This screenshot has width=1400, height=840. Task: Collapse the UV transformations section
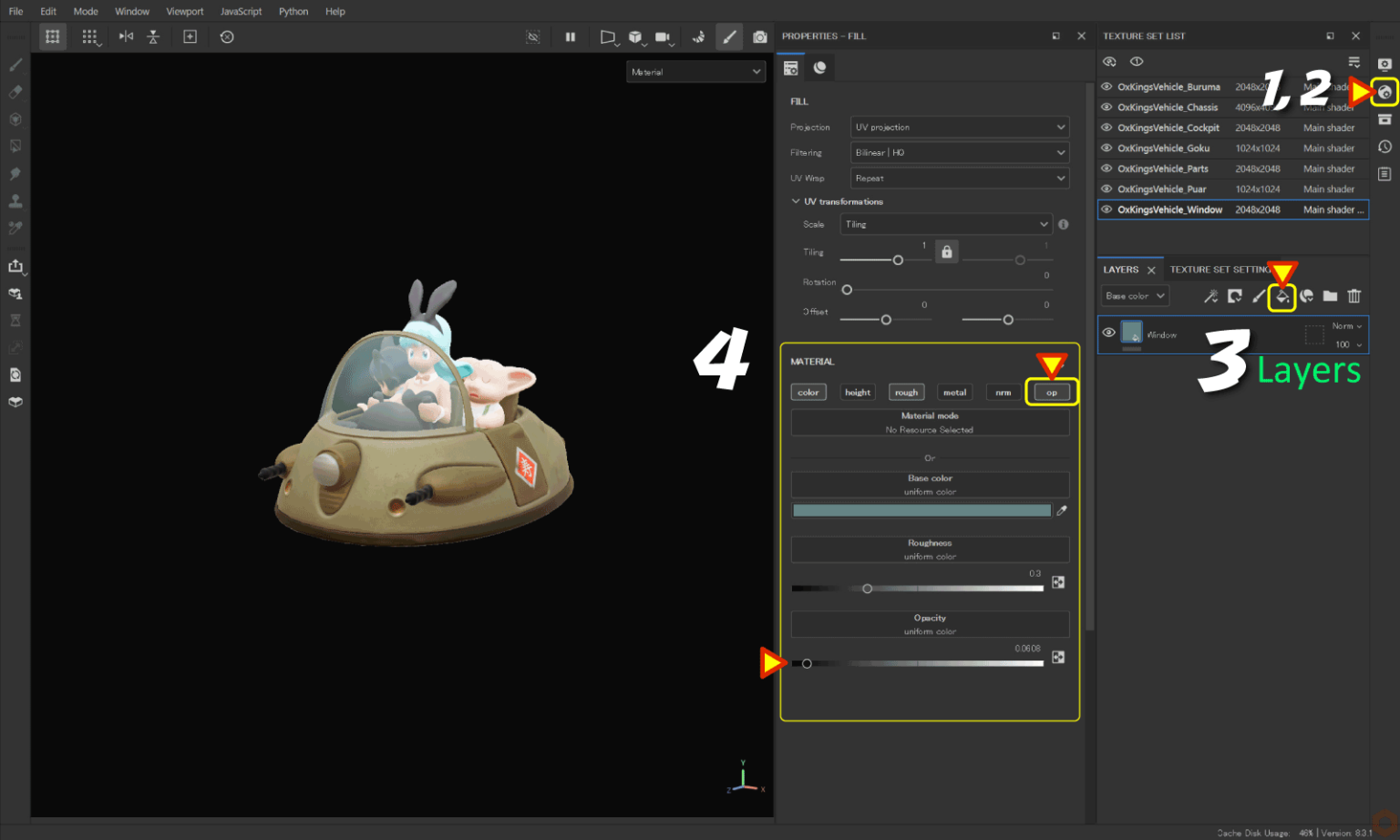pyautogui.click(x=795, y=201)
